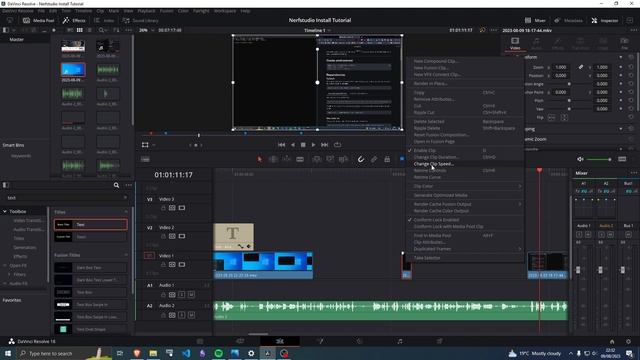Image resolution: width=640 pixels, height=360 pixels.
Task: Jump to first frame in viewer
Action: (x=282, y=144)
